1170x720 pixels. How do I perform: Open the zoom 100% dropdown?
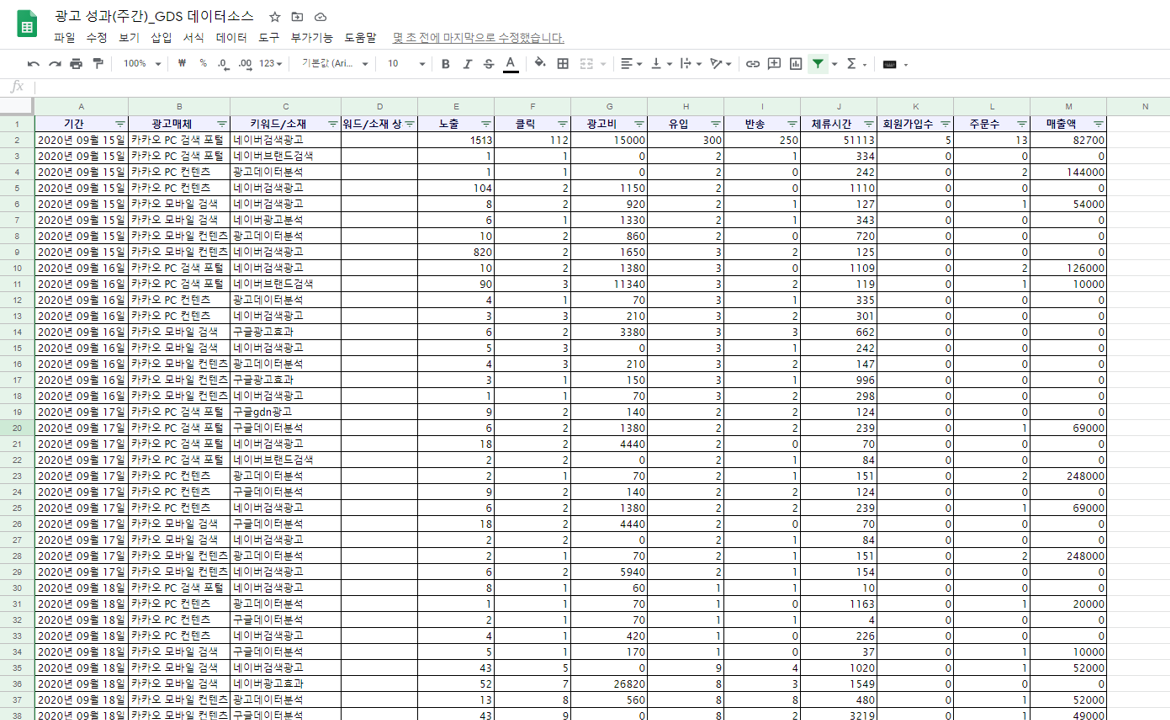click(x=142, y=64)
